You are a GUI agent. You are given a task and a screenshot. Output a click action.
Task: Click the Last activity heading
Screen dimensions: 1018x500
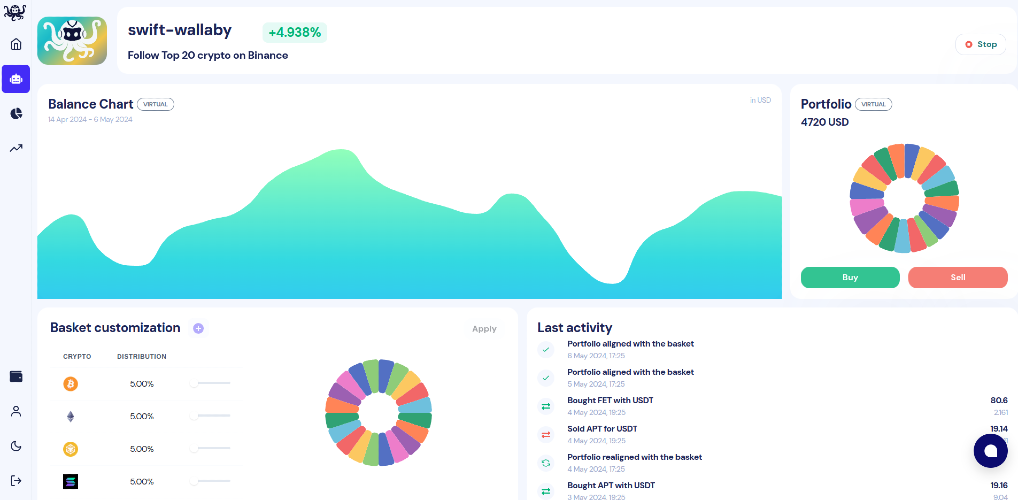coord(575,328)
